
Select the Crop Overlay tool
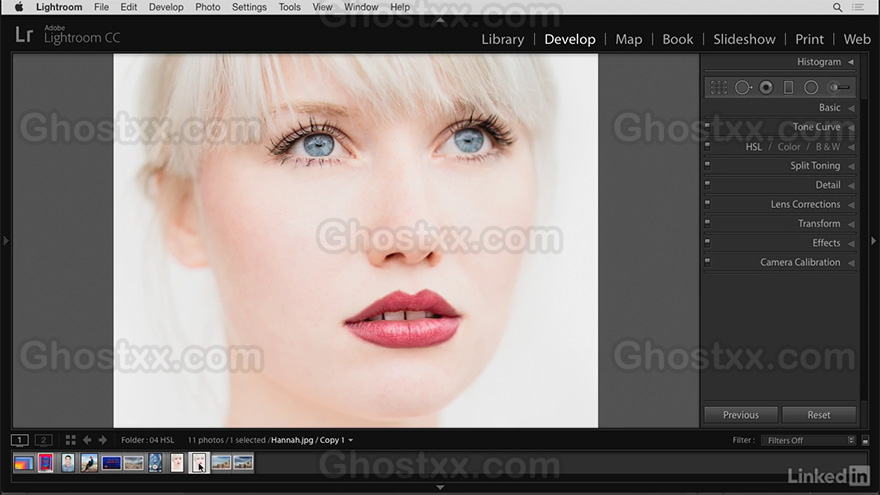coord(719,88)
